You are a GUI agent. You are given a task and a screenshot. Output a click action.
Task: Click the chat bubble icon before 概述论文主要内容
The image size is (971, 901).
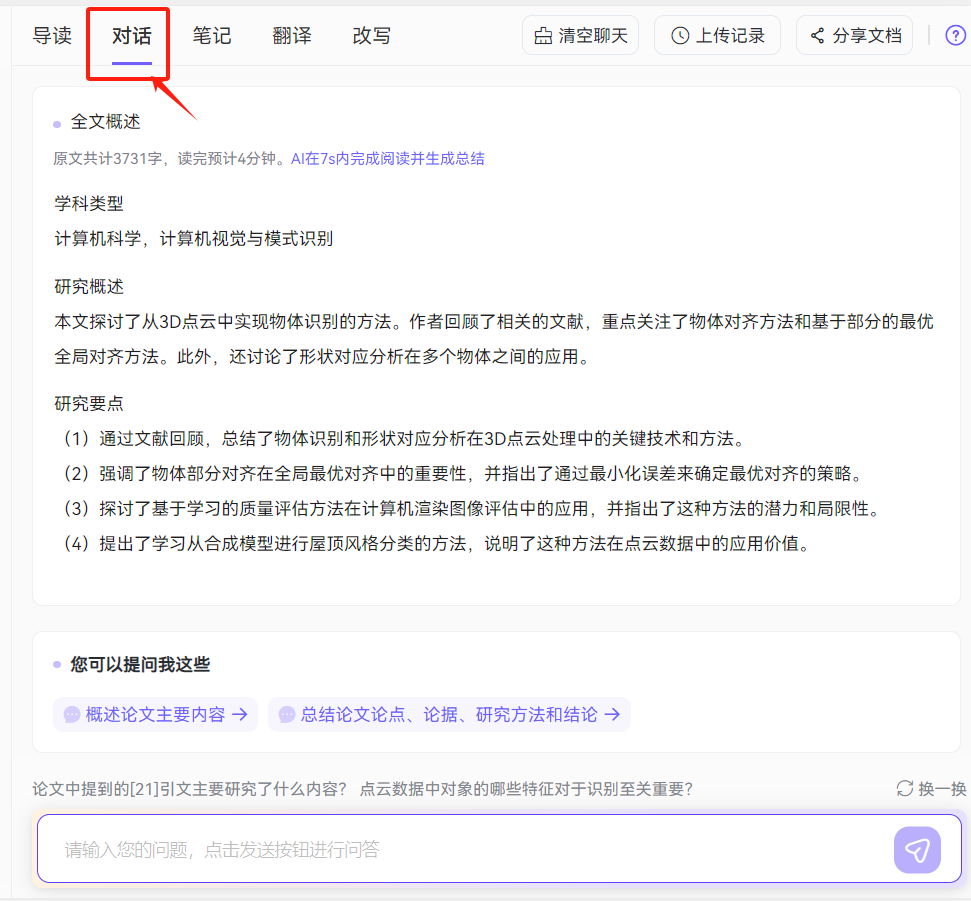pyautogui.click(x=72, y=715)
